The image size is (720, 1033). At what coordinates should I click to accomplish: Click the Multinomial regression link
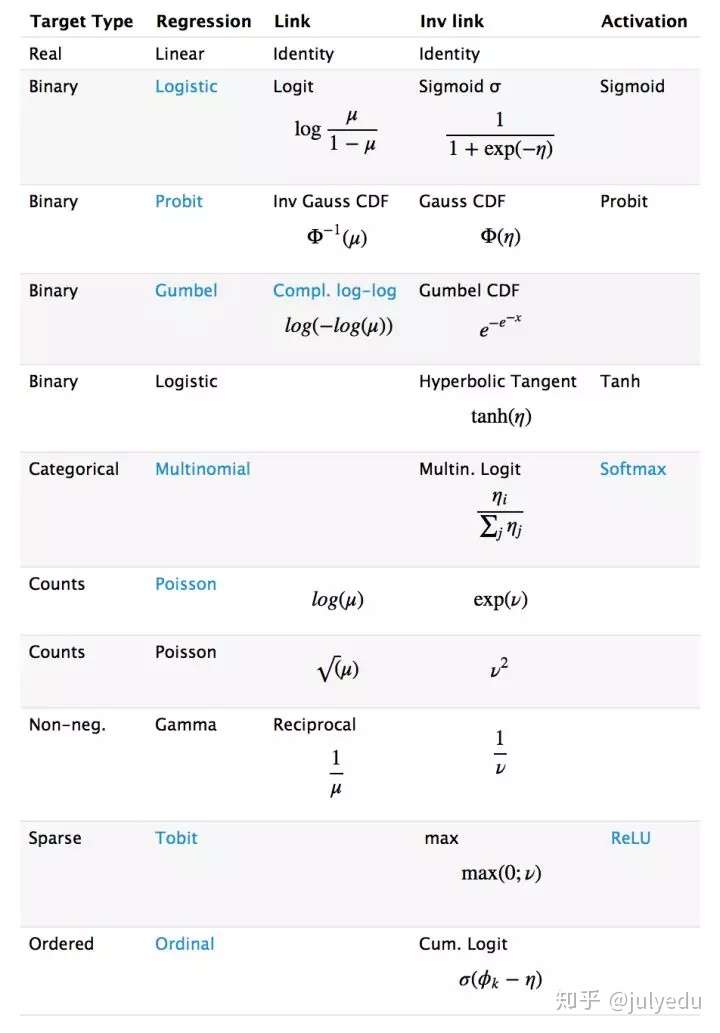203,469
